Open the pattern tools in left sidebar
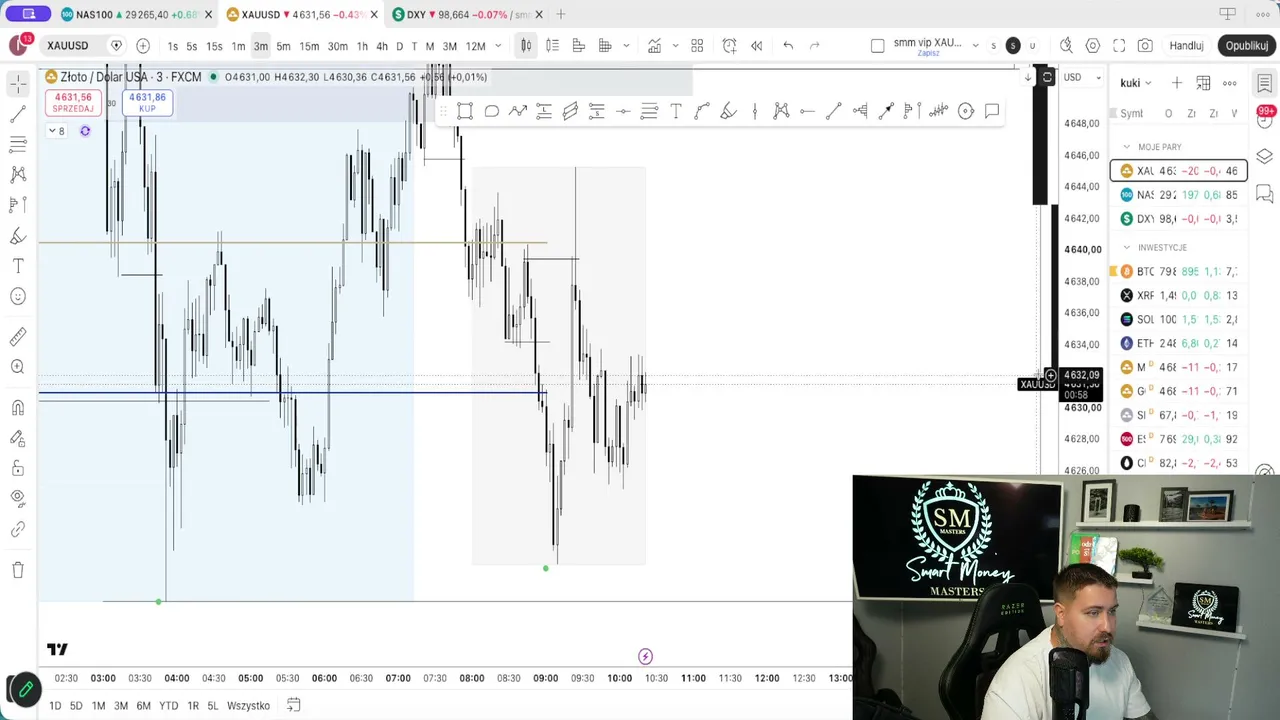Screen dimensions: 1280x720 (x=18, y=175)
